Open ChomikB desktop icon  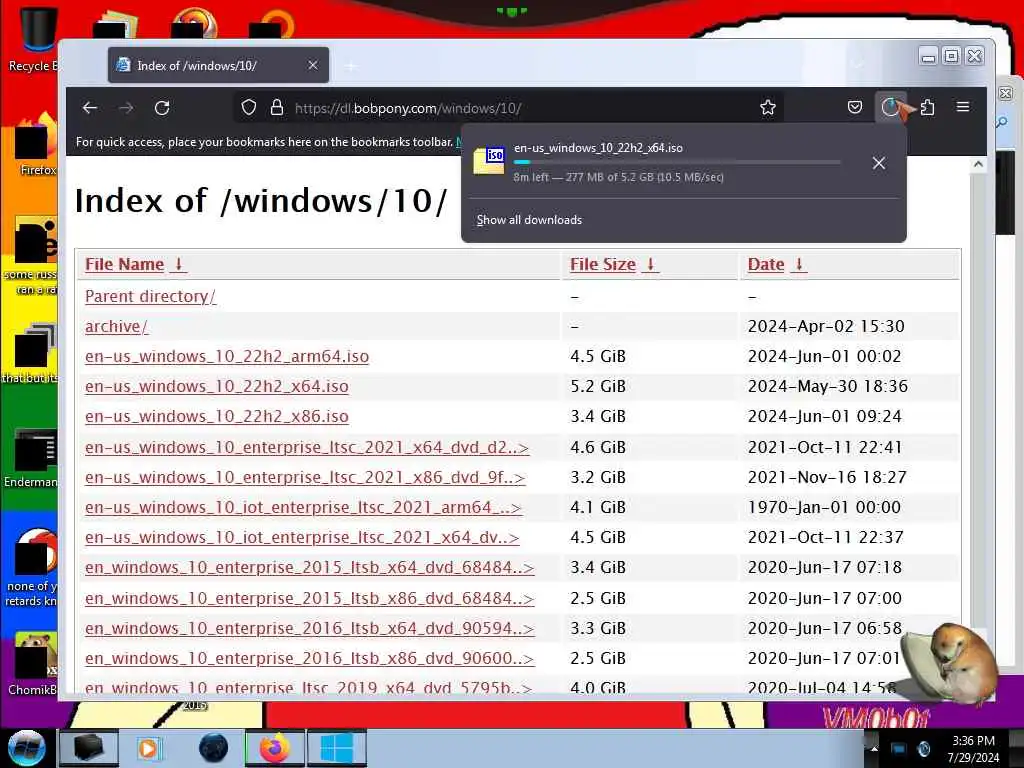[34, 663]
